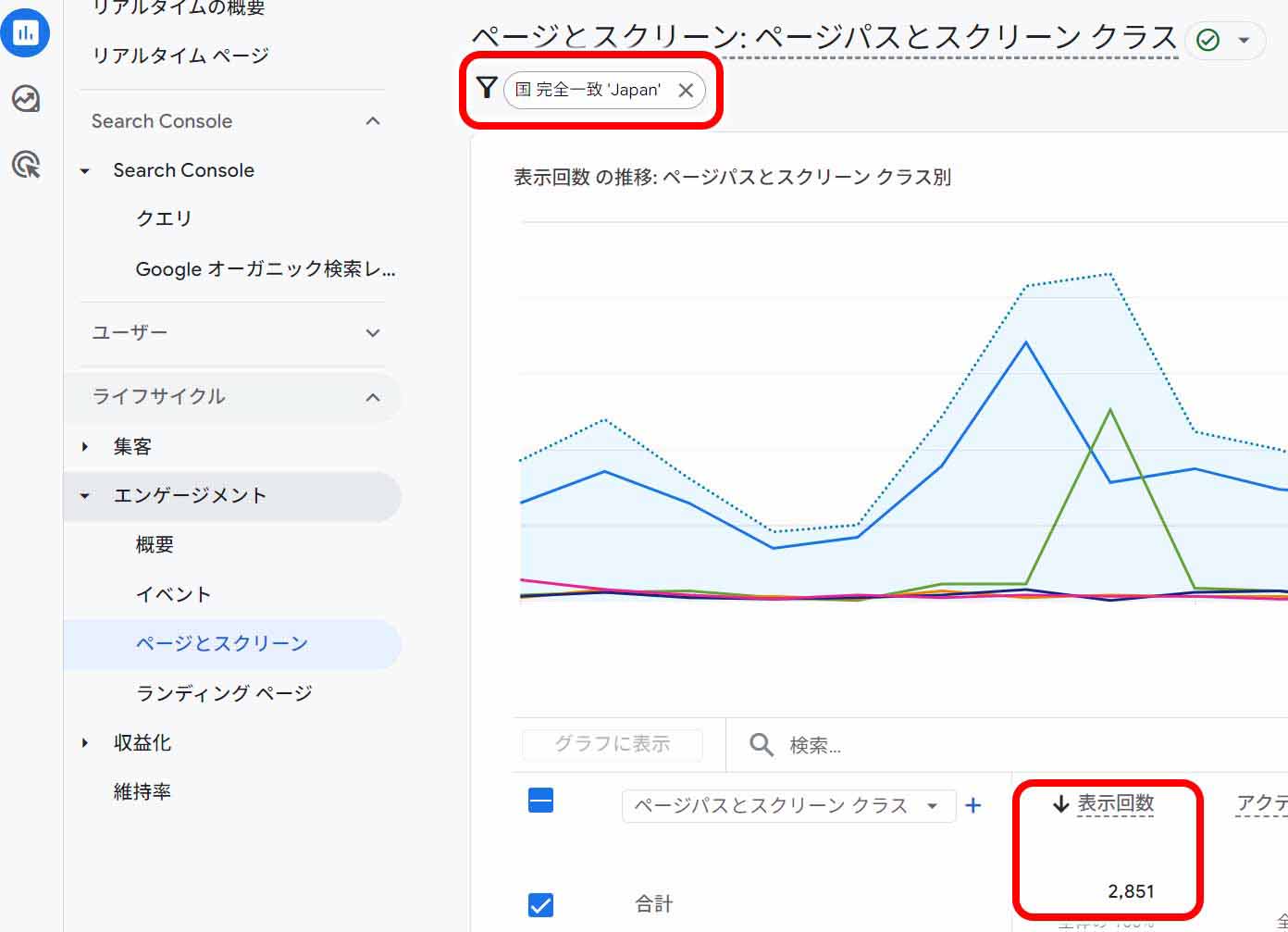Click the green report status checkmark icon

coord(1207,40)
